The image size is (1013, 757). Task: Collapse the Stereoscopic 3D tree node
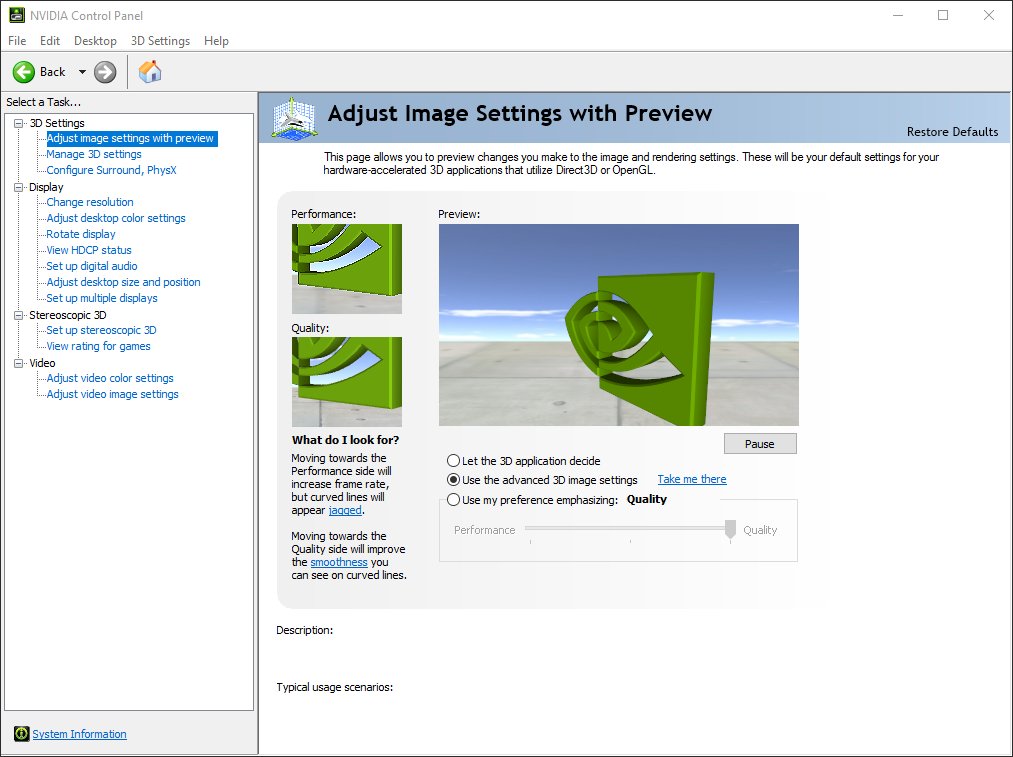coord(19,315)
